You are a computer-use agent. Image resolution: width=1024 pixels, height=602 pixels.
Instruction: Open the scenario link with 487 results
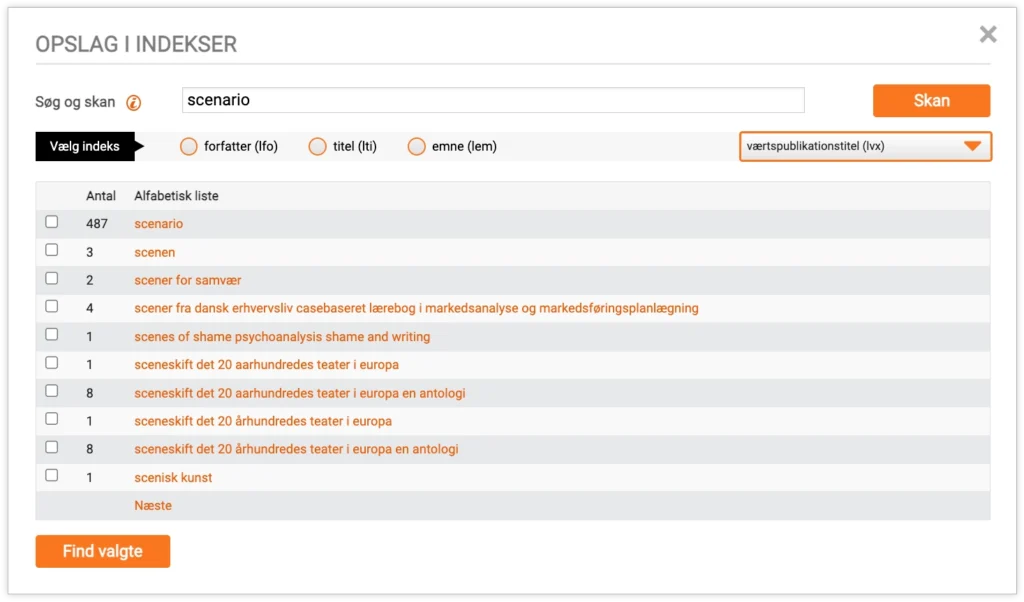tap(159, 224)
